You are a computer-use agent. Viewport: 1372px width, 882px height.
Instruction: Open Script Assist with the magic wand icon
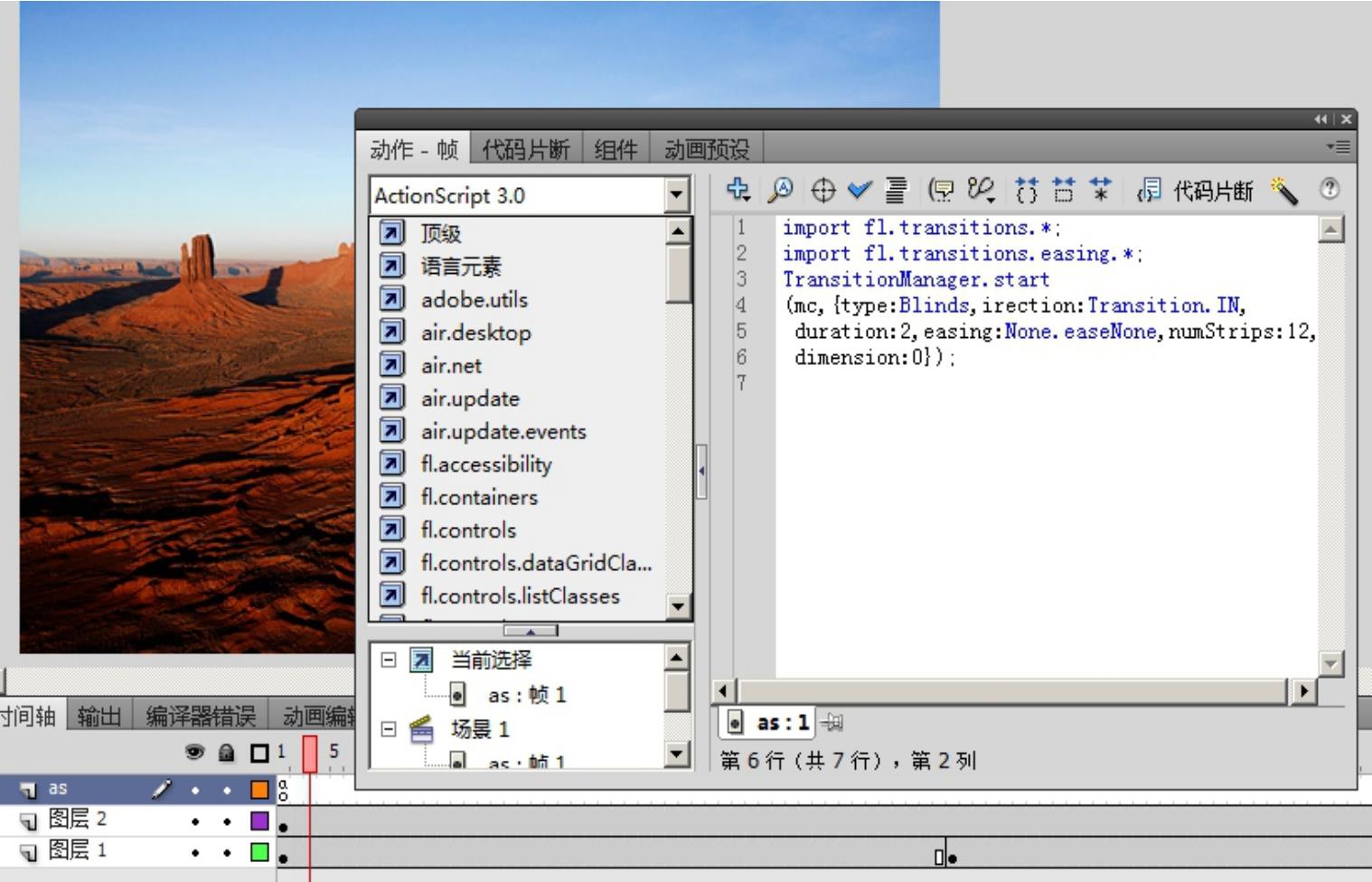[1284, 190]
